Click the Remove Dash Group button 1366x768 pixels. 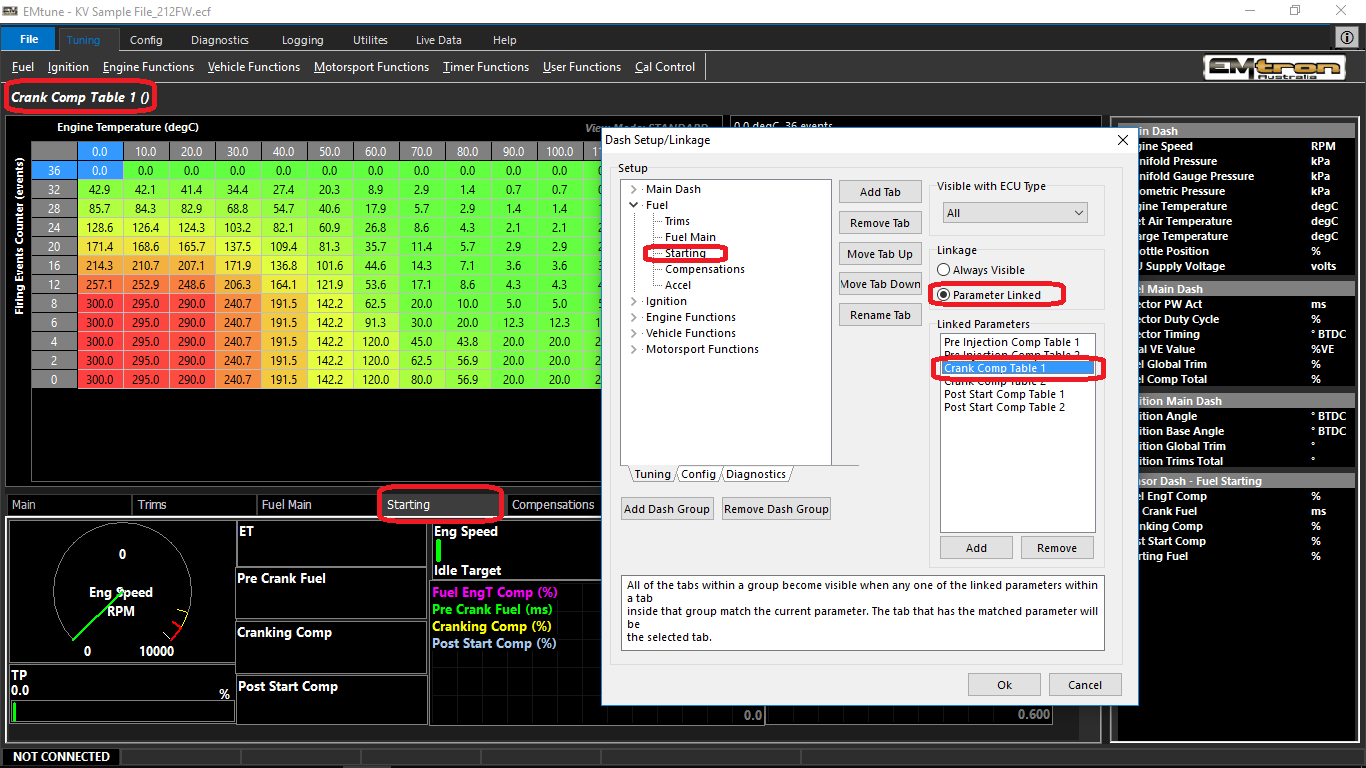click(x=776, y=509)
